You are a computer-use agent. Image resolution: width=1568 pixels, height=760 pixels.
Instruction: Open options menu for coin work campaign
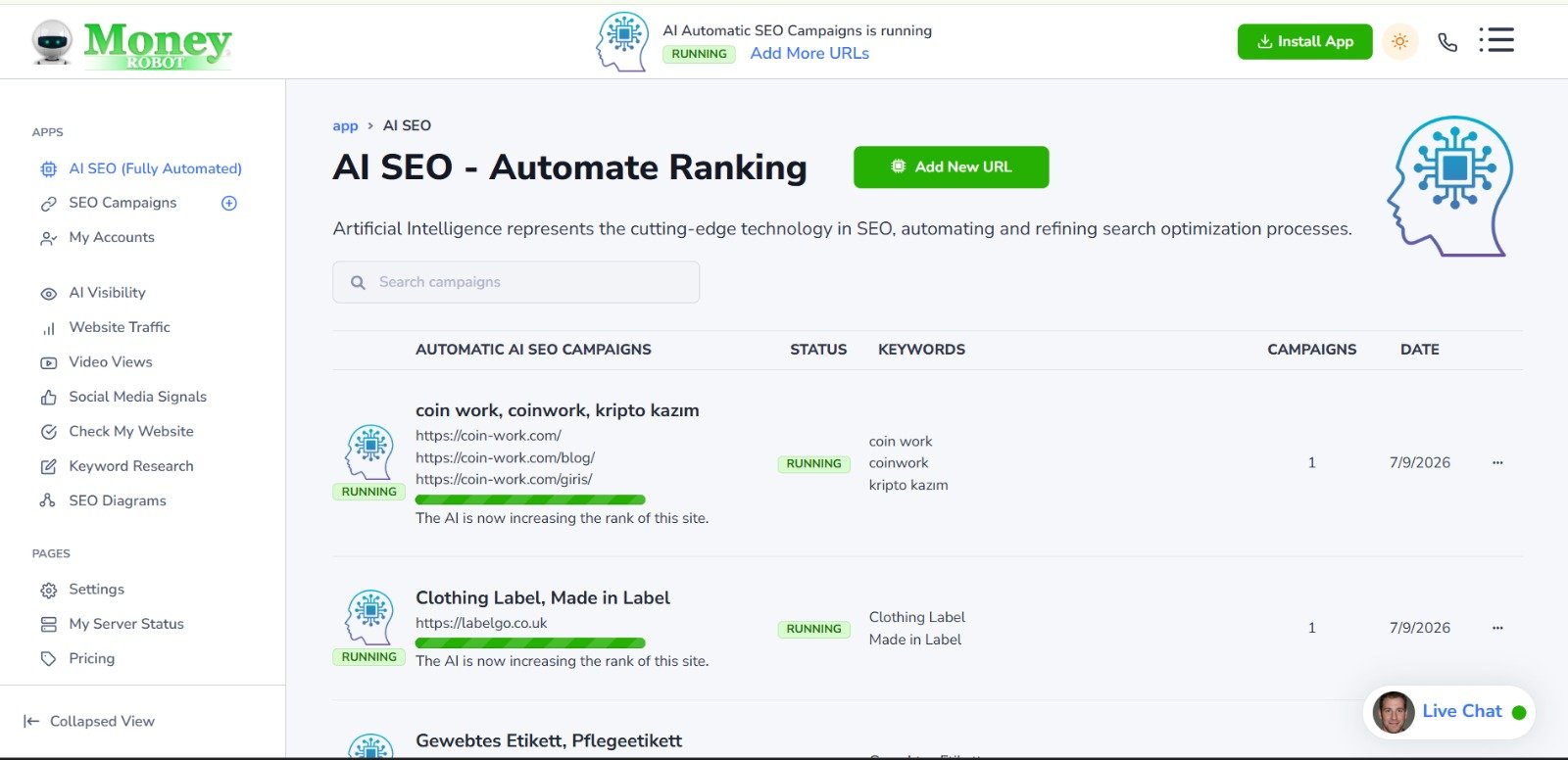coord(1497,462)
